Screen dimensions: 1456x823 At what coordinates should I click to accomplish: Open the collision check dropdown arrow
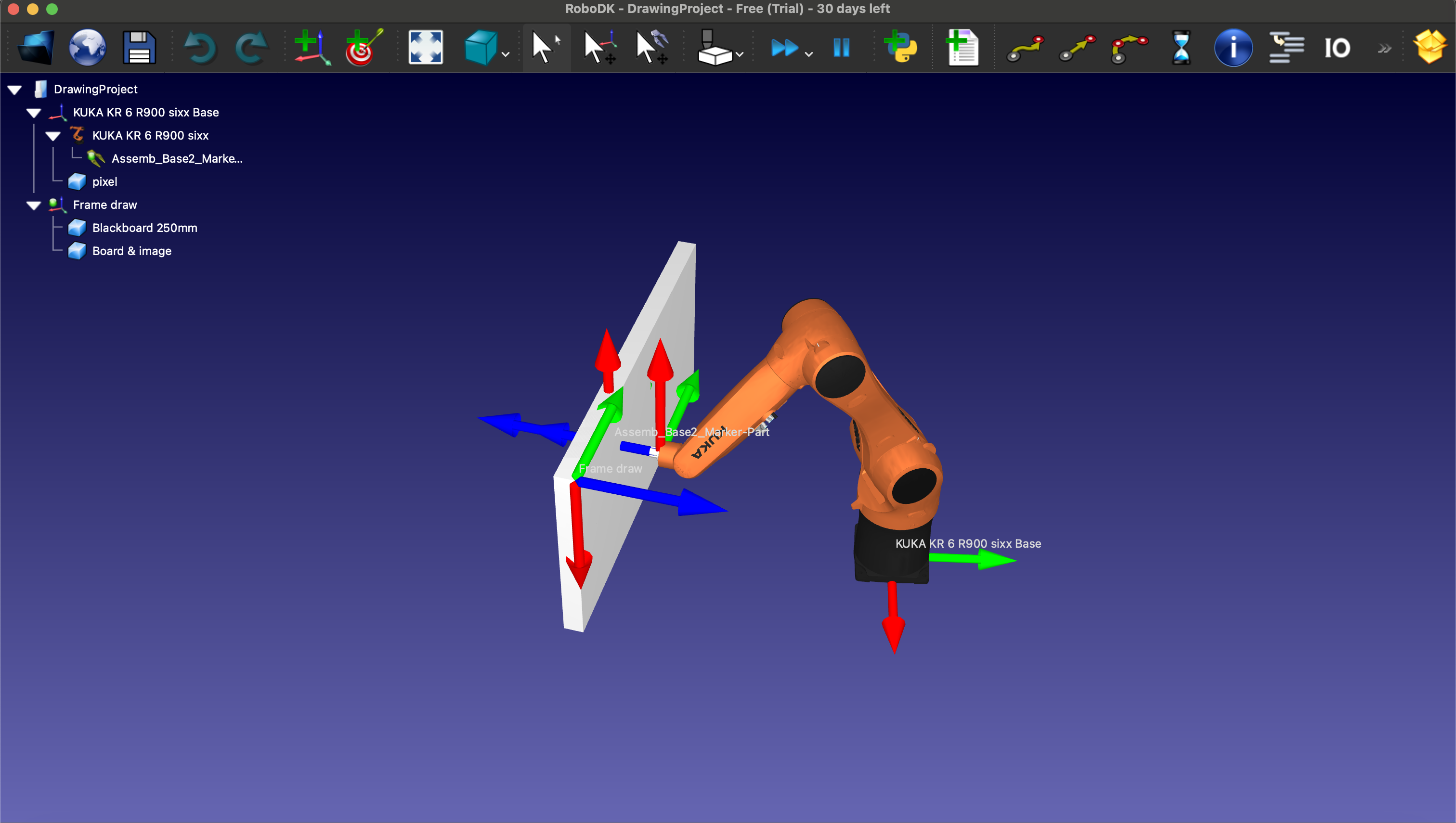point(740,54)
